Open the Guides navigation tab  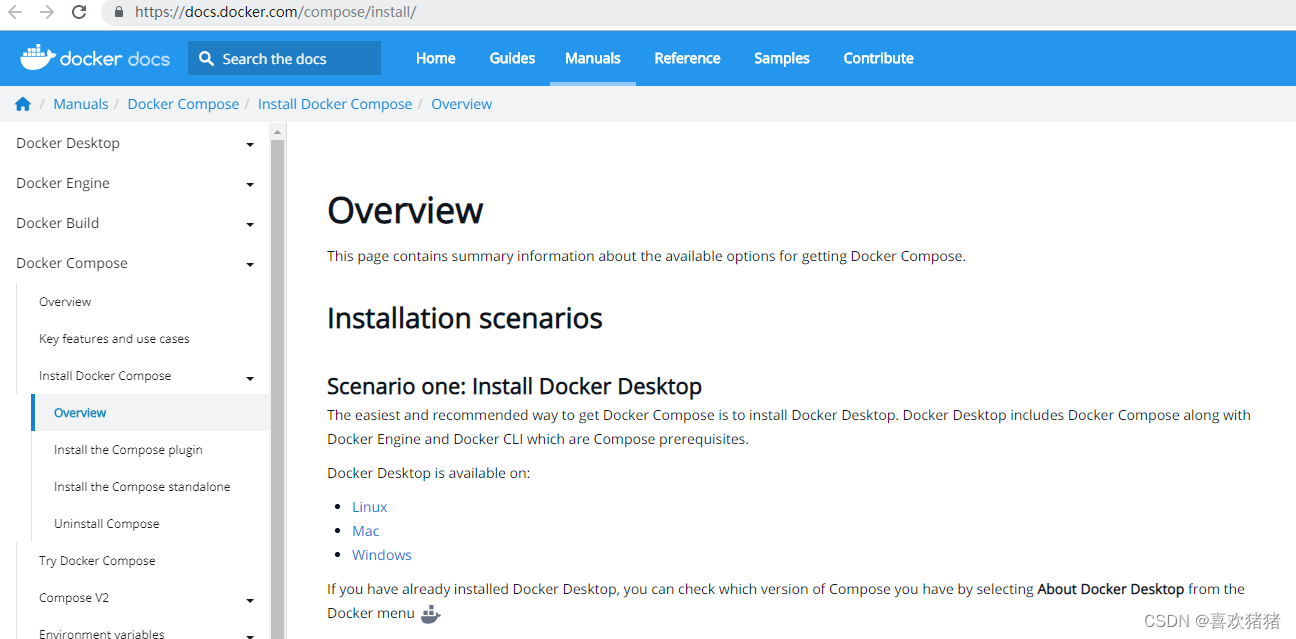point(512,58)
